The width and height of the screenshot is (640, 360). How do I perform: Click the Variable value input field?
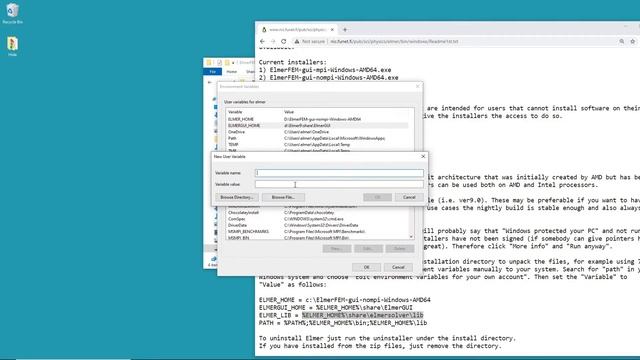[339, 184]
